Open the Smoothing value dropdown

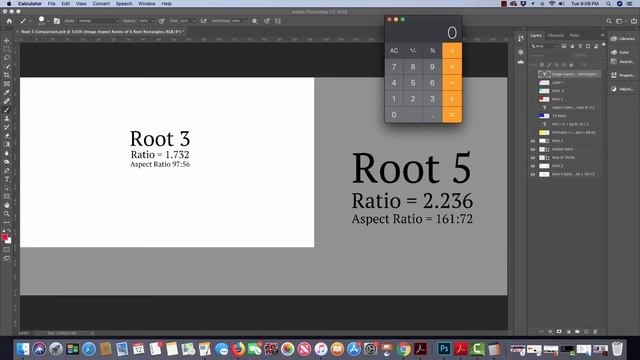tap(245, 21)
